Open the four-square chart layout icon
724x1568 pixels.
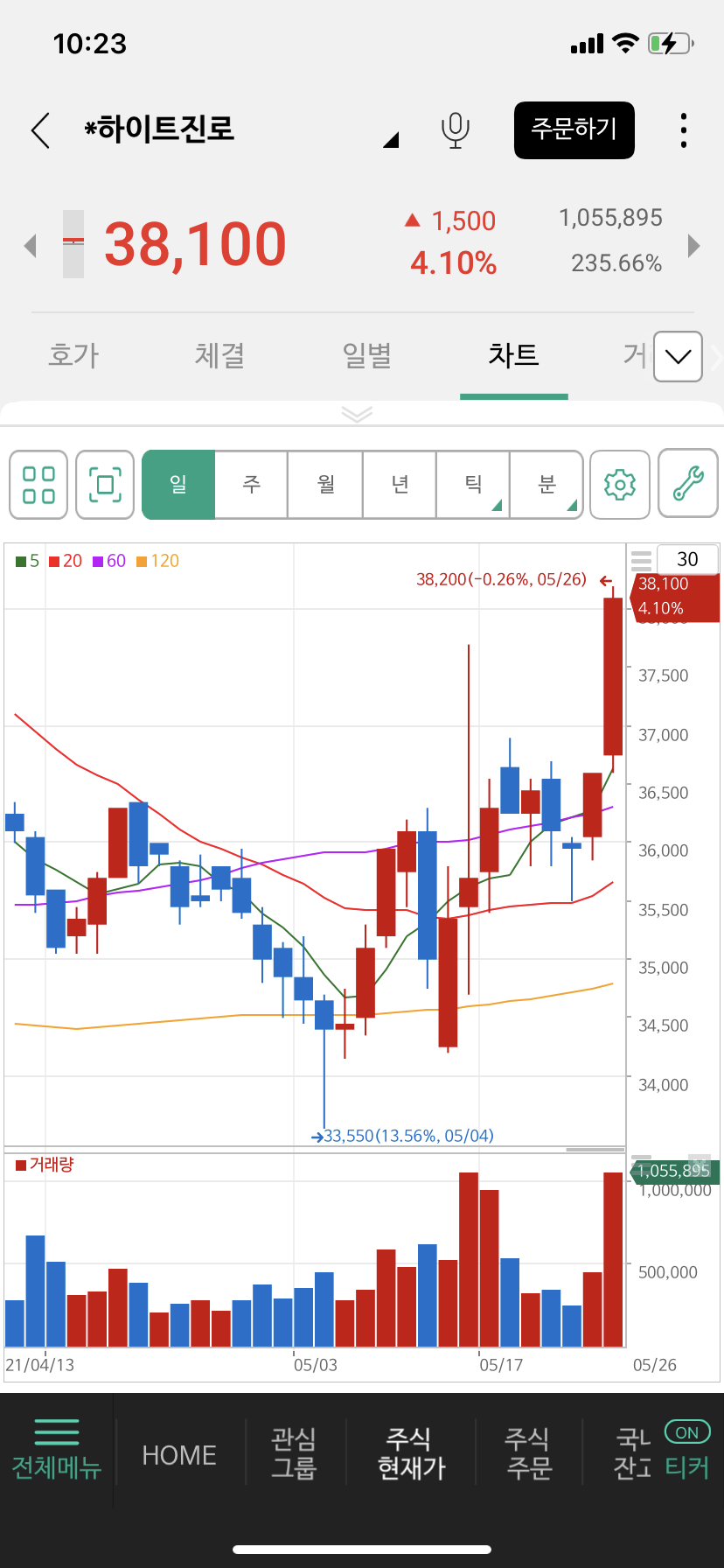pyautogui.click(x=38, y=485)
